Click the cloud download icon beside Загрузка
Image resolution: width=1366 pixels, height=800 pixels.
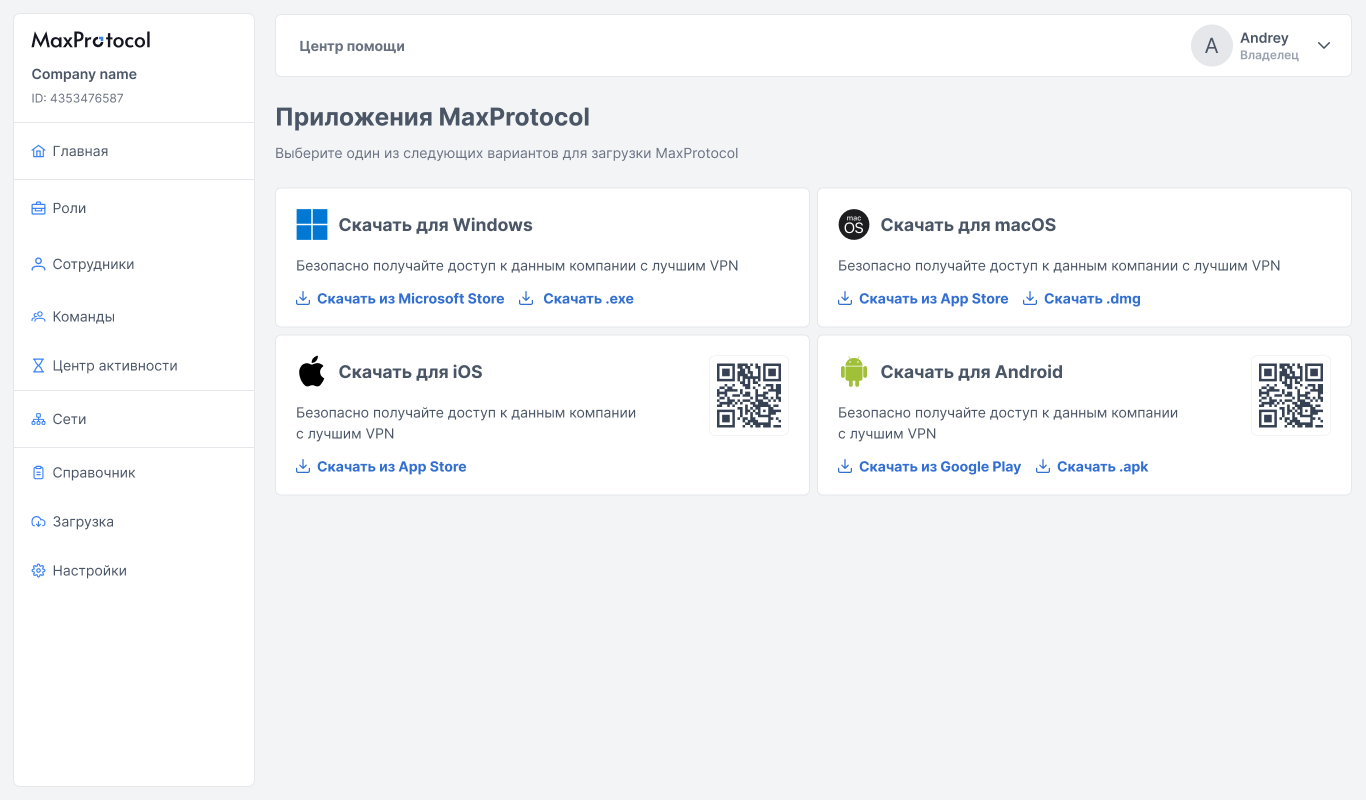point(39,522)
